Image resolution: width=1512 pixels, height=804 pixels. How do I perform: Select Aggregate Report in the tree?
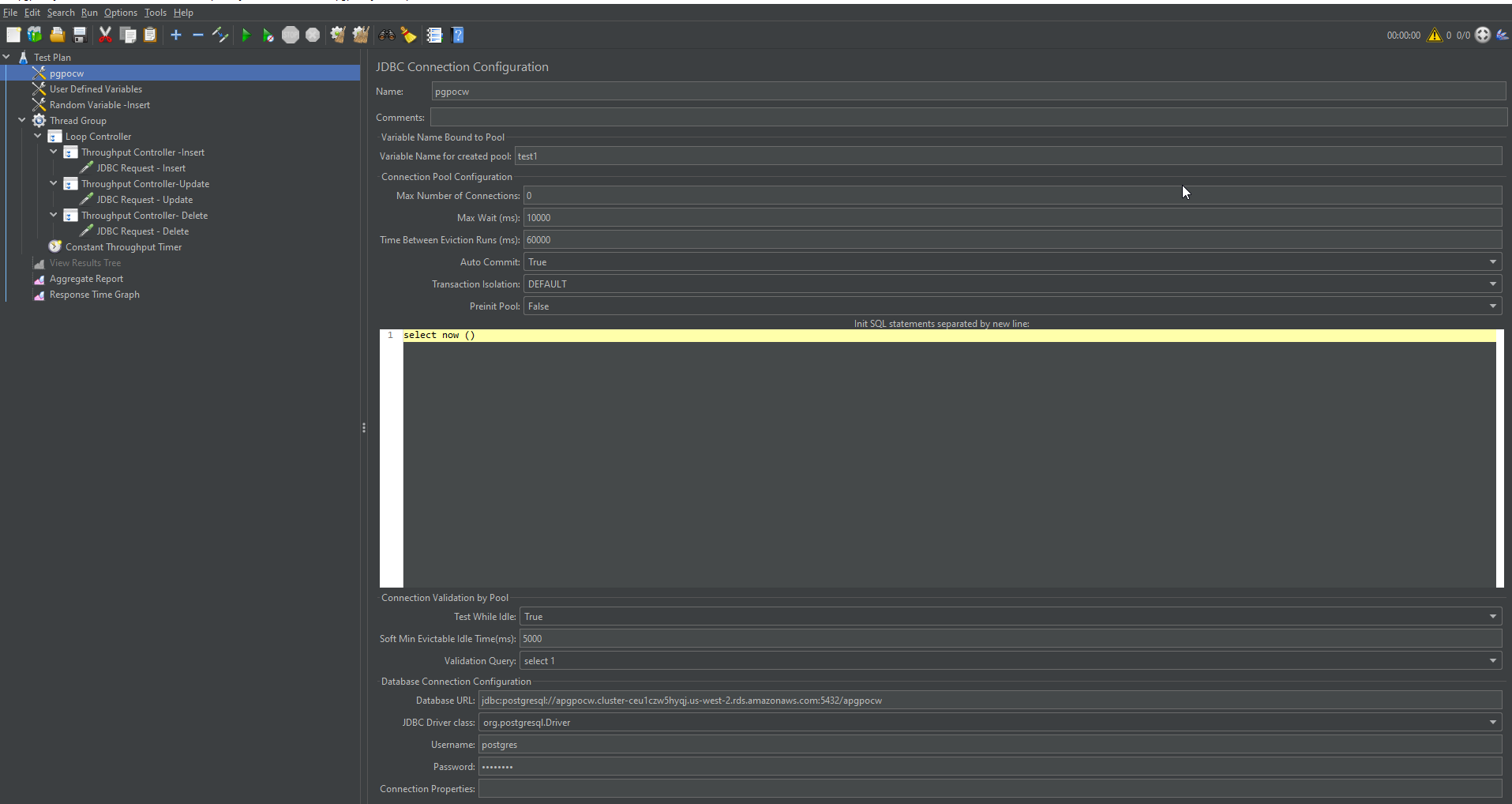(86, 279)
